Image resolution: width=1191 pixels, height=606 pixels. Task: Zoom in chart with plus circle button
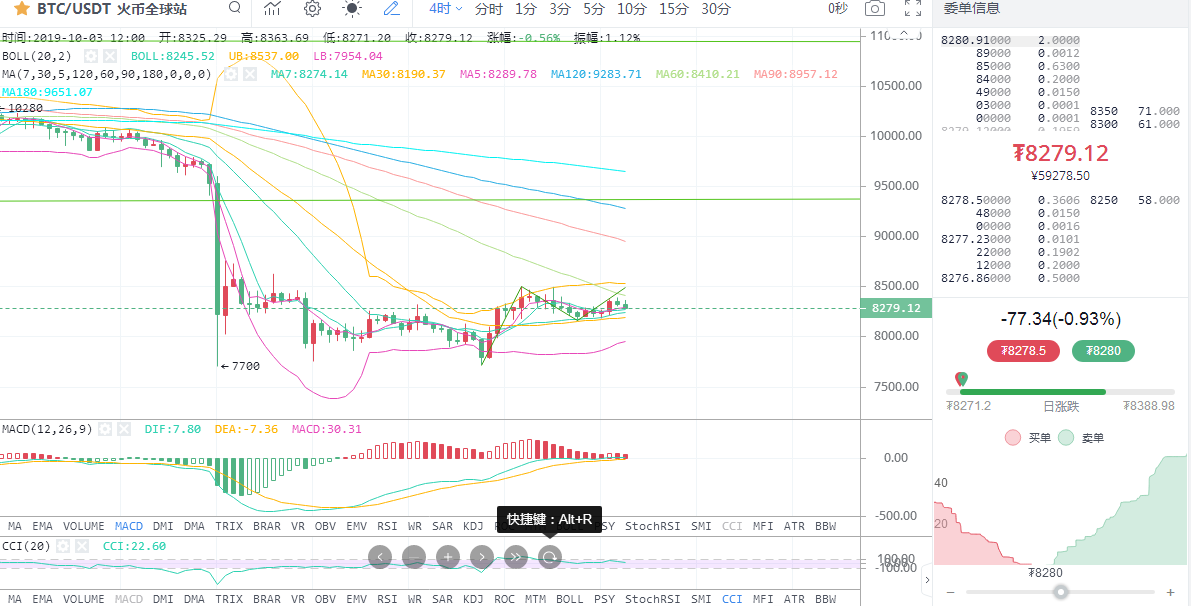point(448,557)
